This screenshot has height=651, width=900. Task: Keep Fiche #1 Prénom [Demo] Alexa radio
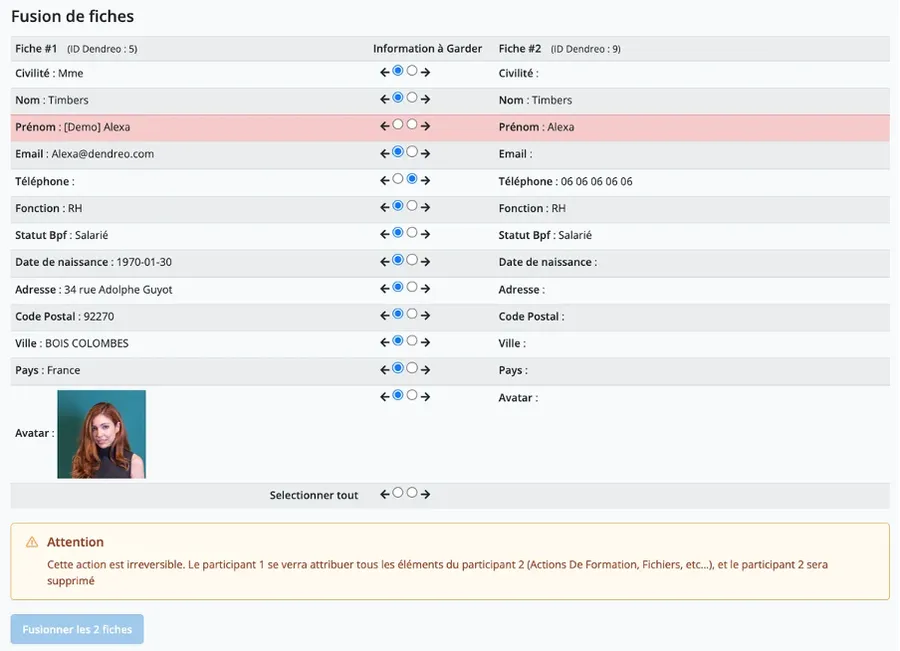tap(398, 125)
